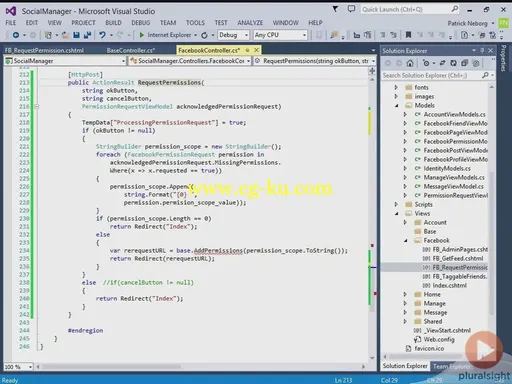The height and width of the screenshot is (384, 512).
Task: Click the Search Solution Explorer field
Action: [x=431, y=75]
